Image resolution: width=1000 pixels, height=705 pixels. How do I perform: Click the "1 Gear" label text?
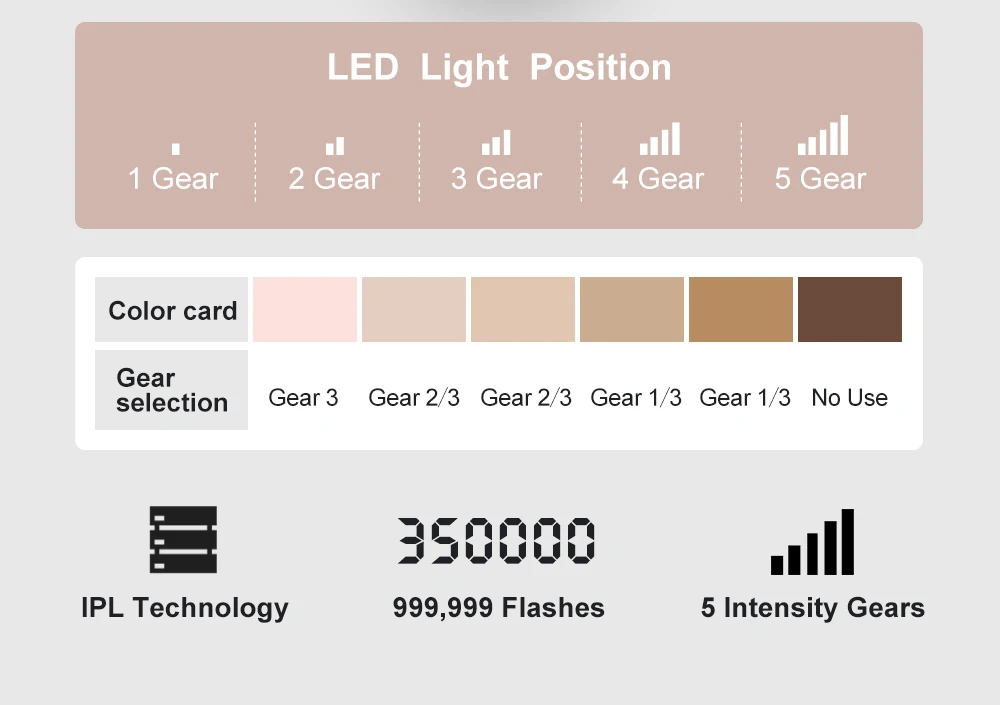click(x=173, y=179)
